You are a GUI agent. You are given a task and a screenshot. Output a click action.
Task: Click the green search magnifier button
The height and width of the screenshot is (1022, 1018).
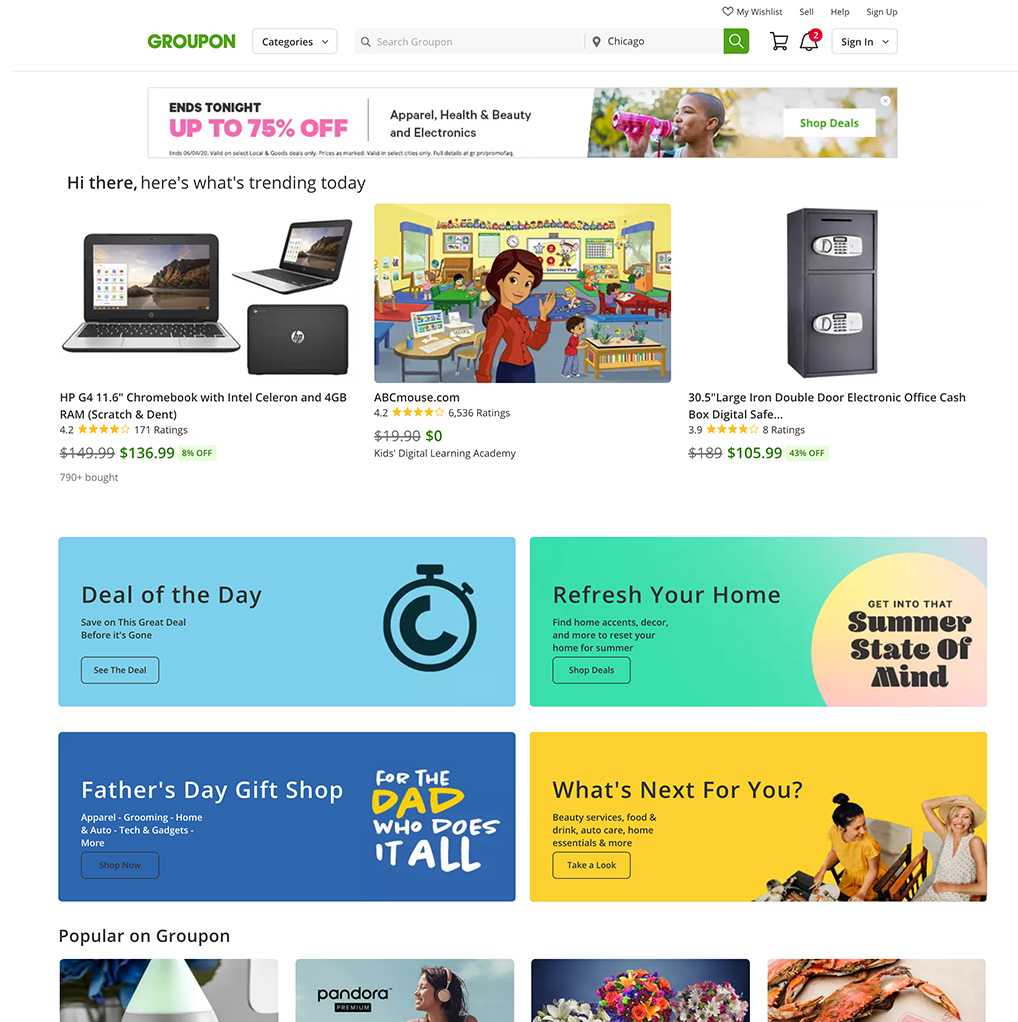point(736,41)
